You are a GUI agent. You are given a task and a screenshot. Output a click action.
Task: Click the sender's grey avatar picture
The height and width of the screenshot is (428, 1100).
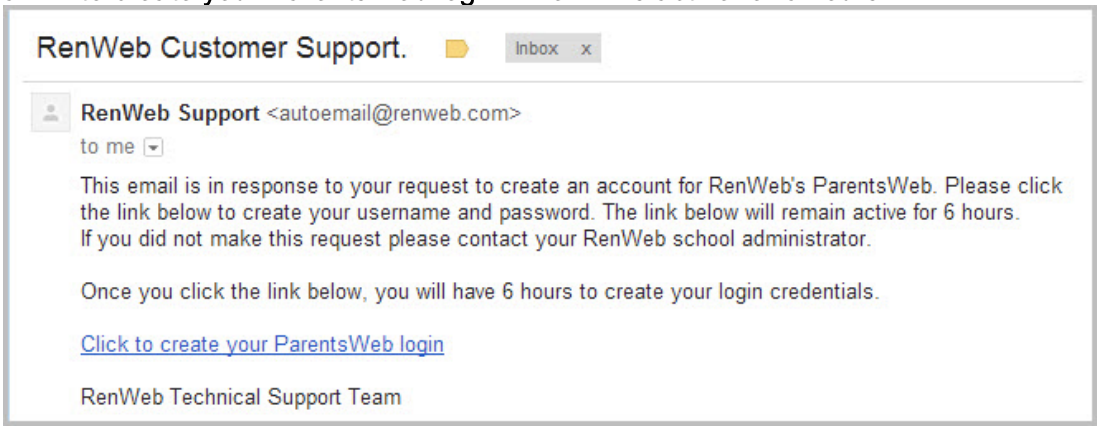click(51, 112)
